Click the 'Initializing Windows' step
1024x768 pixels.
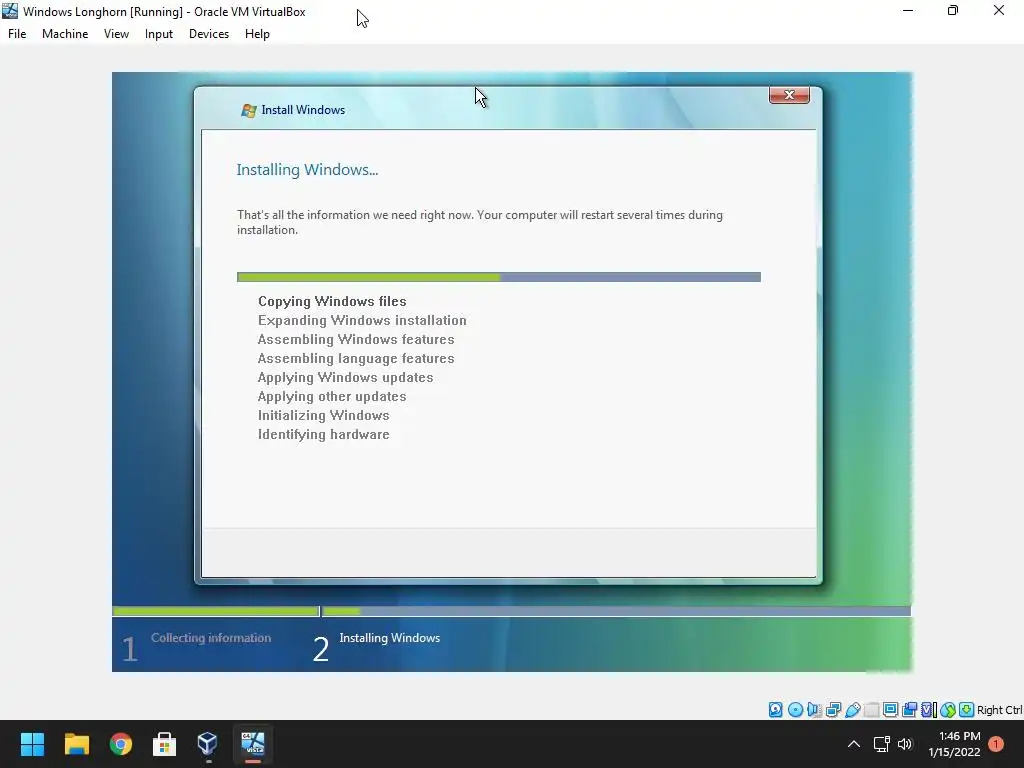click(323, 415)
